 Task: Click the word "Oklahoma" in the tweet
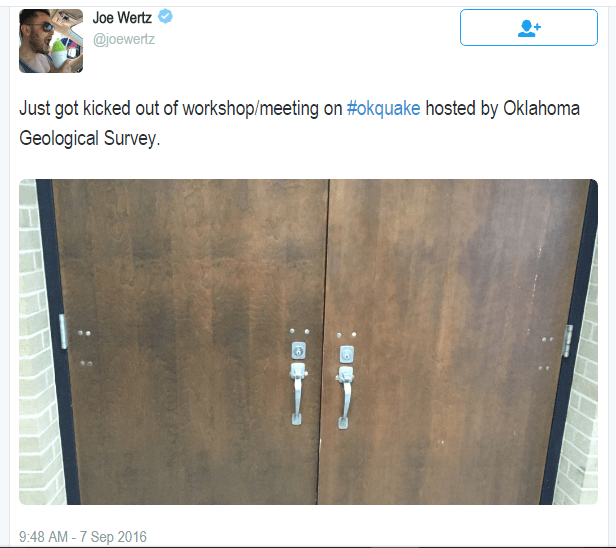coord(541,108)
